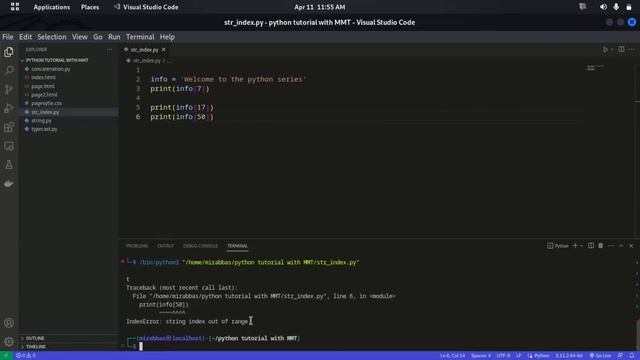Split the editor right
Image resolution: width=640 pixels, height=360 pixels.
point(621,49)
